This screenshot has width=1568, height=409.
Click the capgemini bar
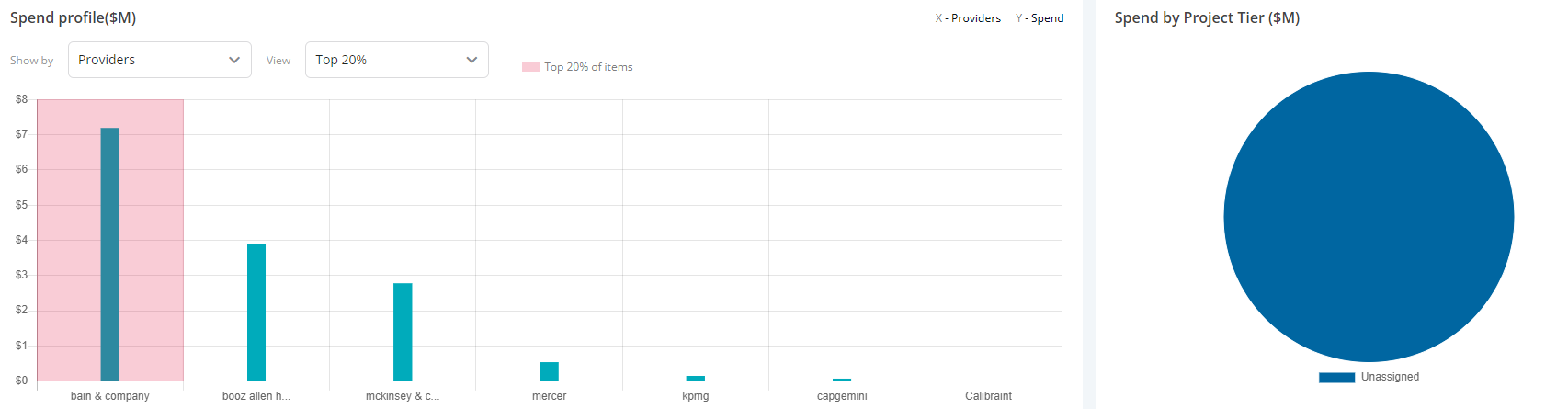click(842, 379)
